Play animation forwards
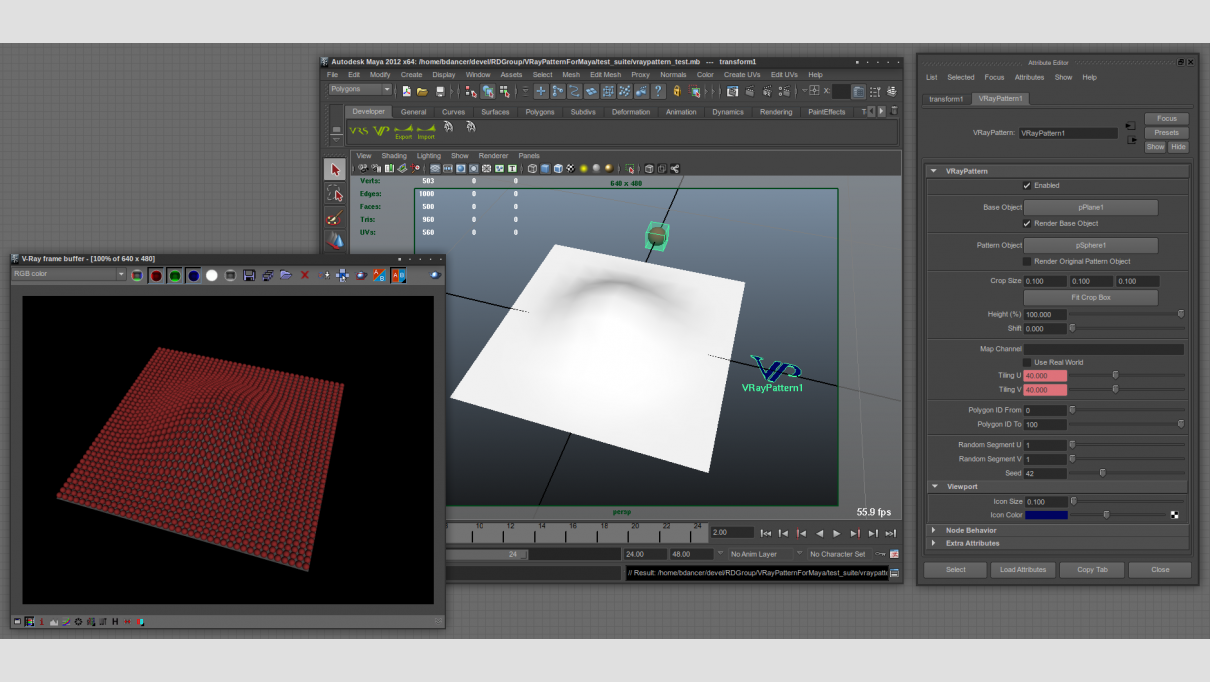This screenshot has height=682, width=1210. tap(836, 533)
